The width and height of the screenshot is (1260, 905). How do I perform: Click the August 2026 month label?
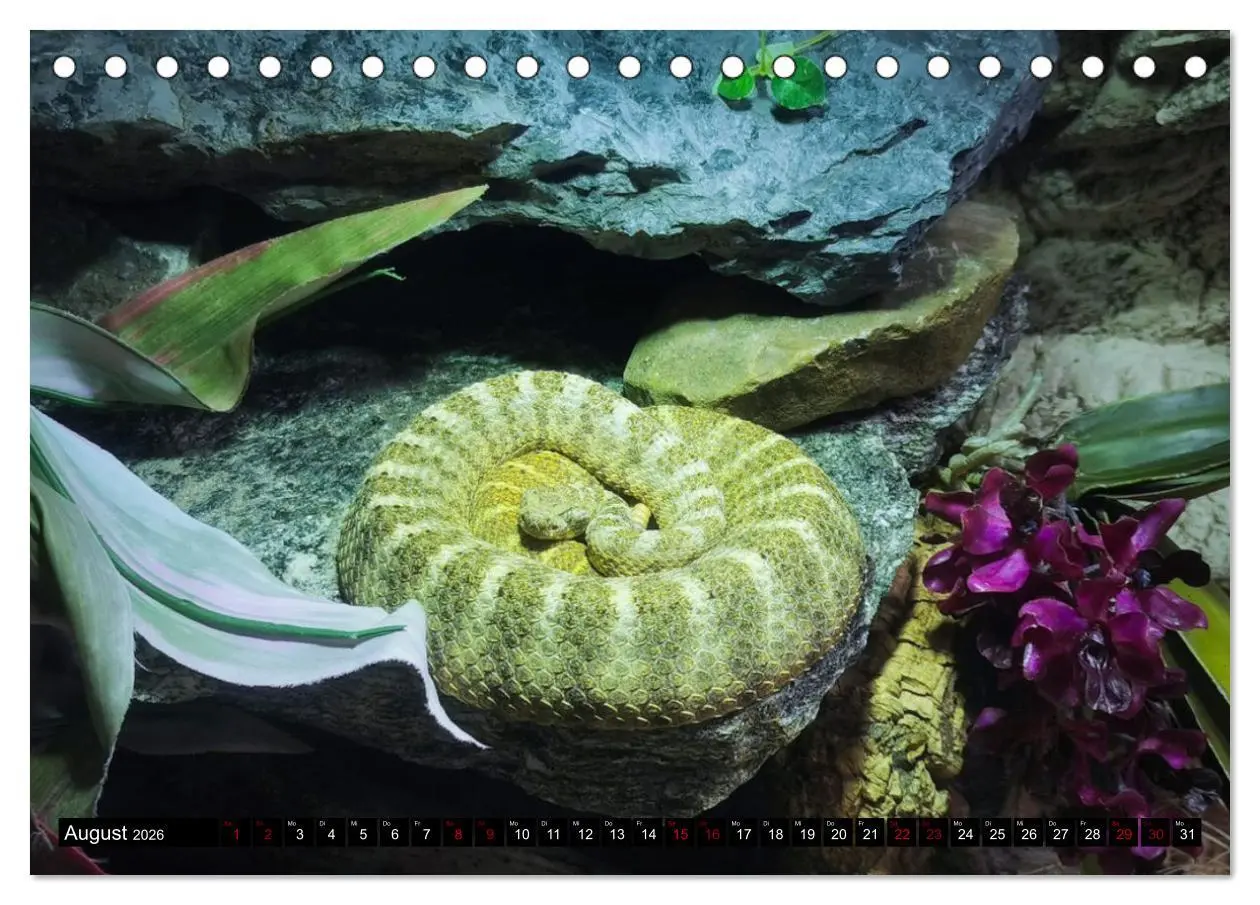(x=114, y=834)
